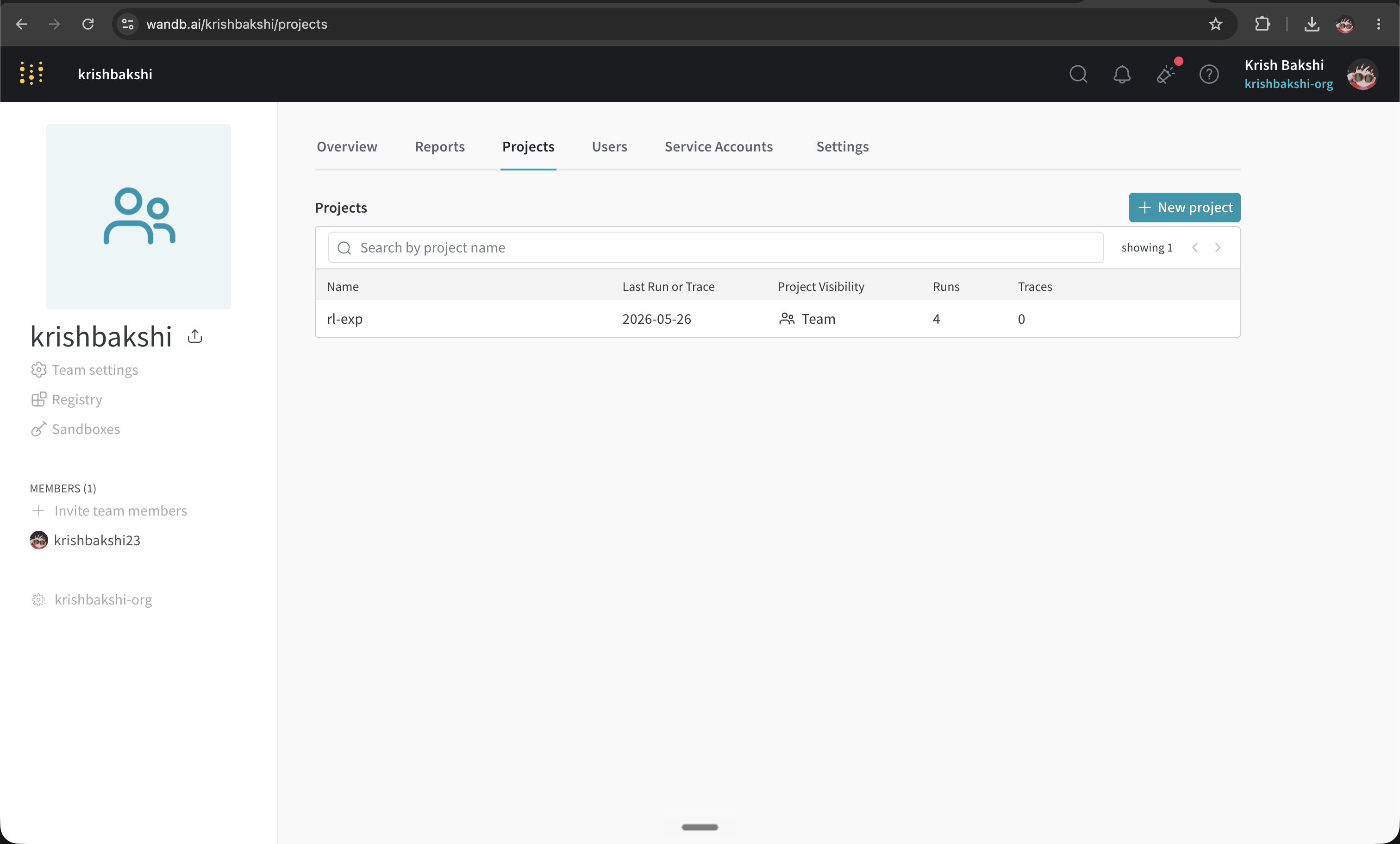Image resolution: width=1400 pixels, height=844 pixels.
Task: Click the Runs column header
Action: [946, 286]
